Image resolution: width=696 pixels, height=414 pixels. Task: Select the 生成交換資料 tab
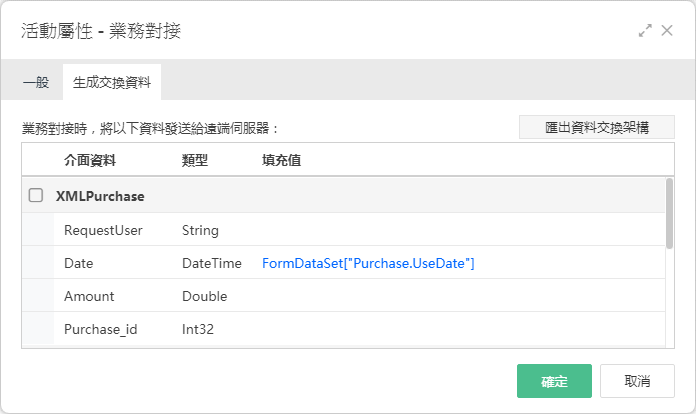coord(112,82)
